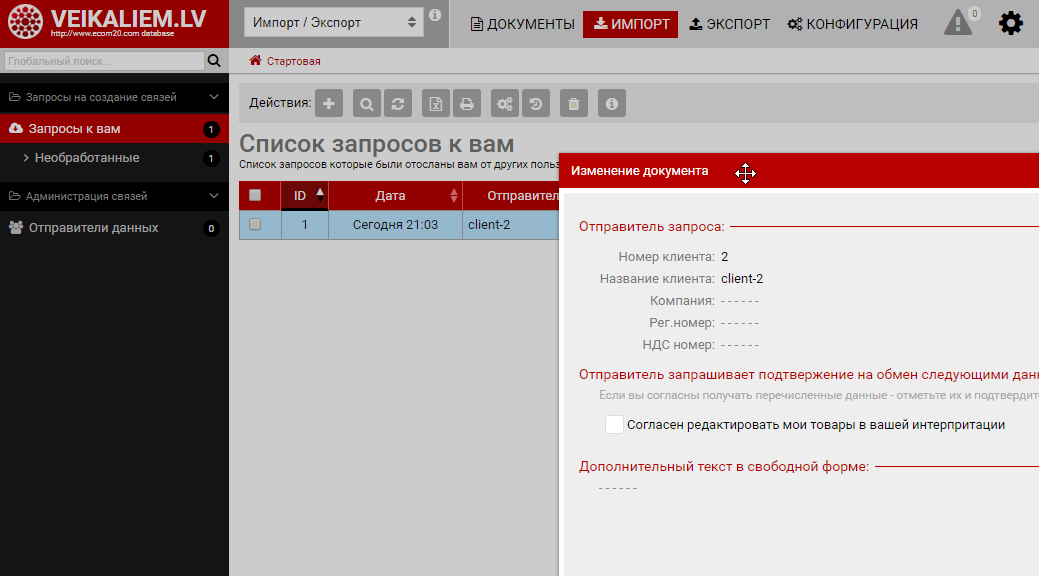Open the ДОКУМЕНТЫ menu tab
Image resolution: width=1039 pixels, height=576 pixels.
coord(523,24)
